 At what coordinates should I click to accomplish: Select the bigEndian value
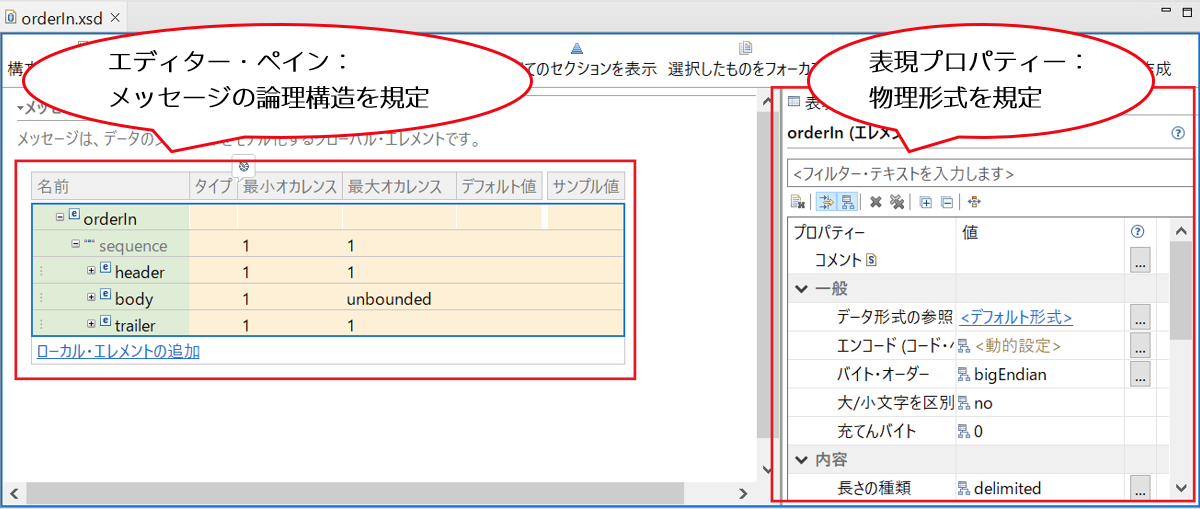pyautogui.click(x=1010, y=374)
